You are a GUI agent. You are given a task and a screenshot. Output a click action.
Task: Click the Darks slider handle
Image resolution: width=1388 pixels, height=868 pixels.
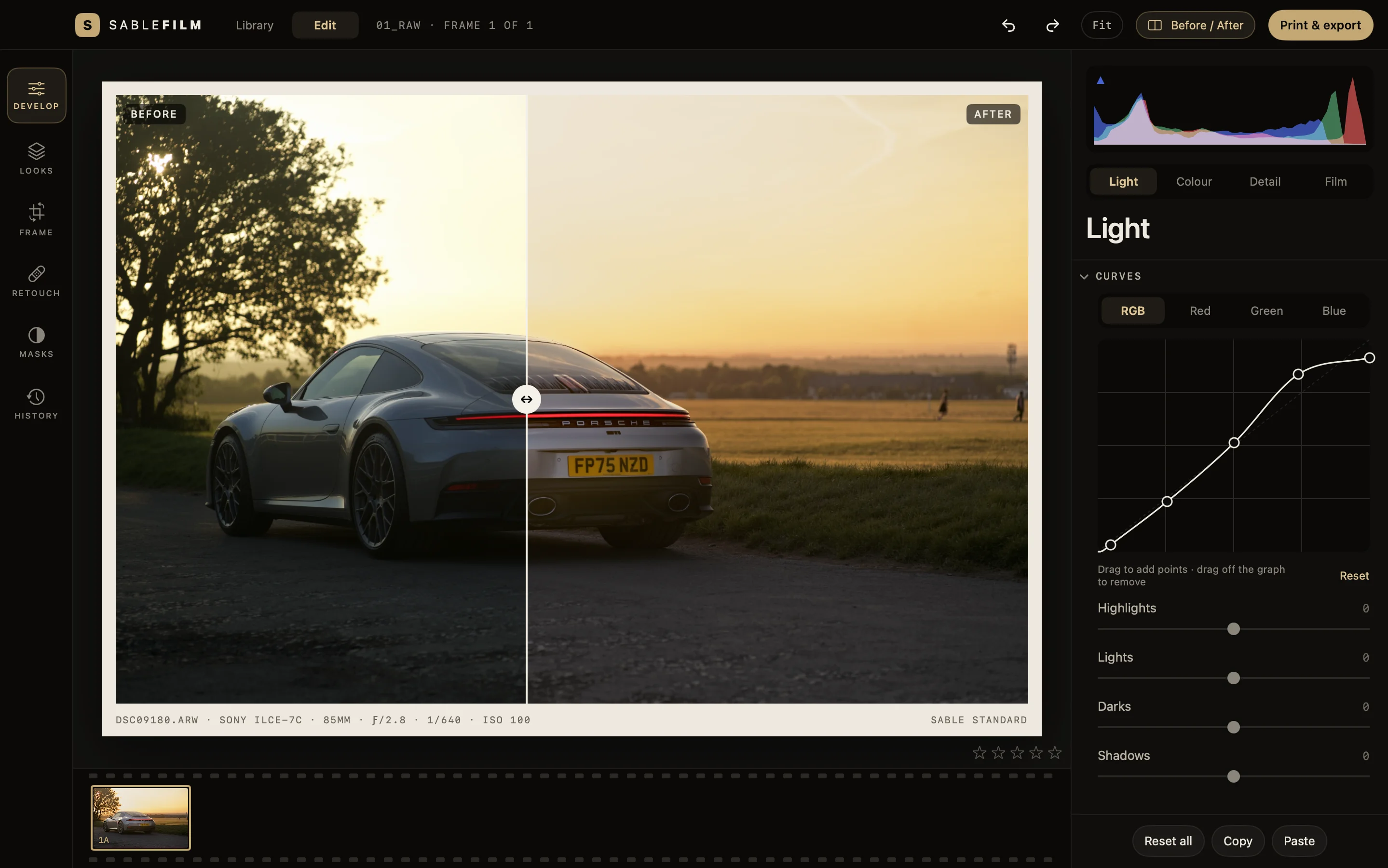pyautogui.click(x=1233, y=727)
